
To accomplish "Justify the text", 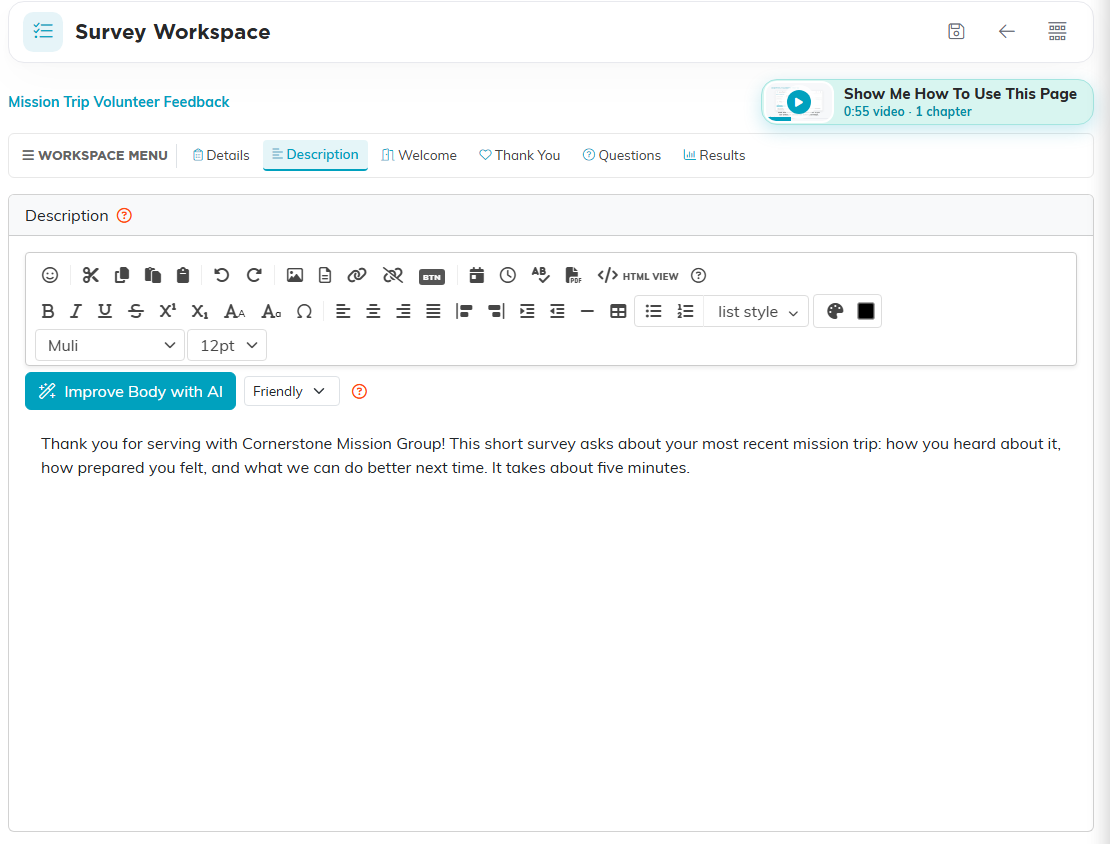I will coord(433,311).
